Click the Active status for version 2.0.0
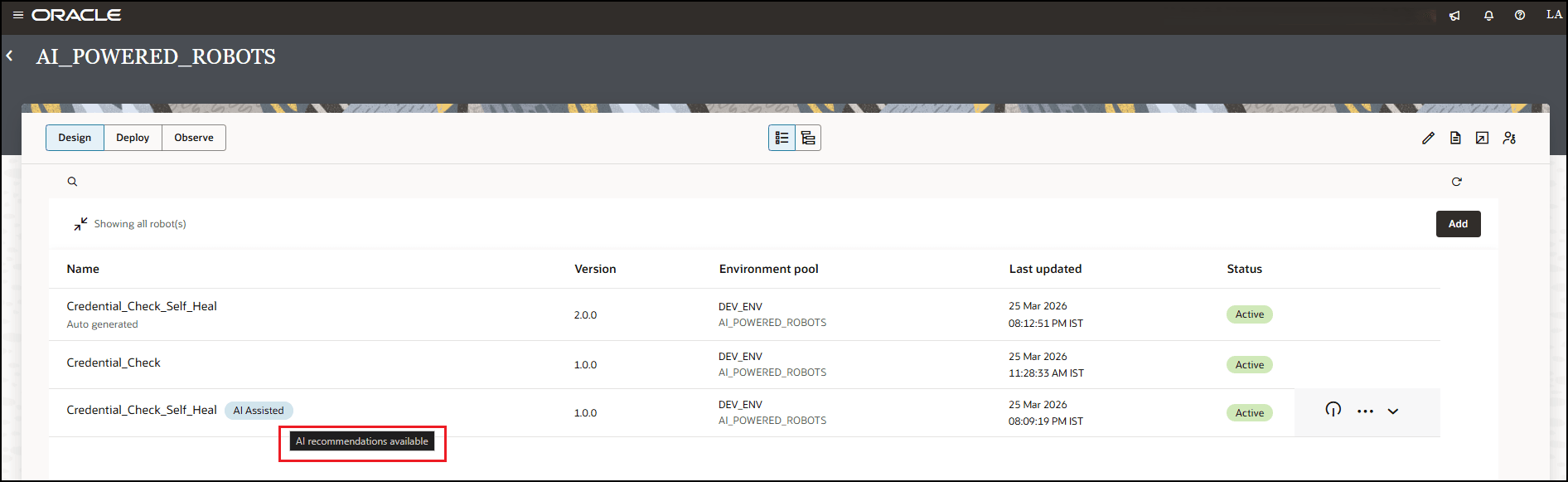This screenshot has height=482, width=1568. pos(1249,314)
